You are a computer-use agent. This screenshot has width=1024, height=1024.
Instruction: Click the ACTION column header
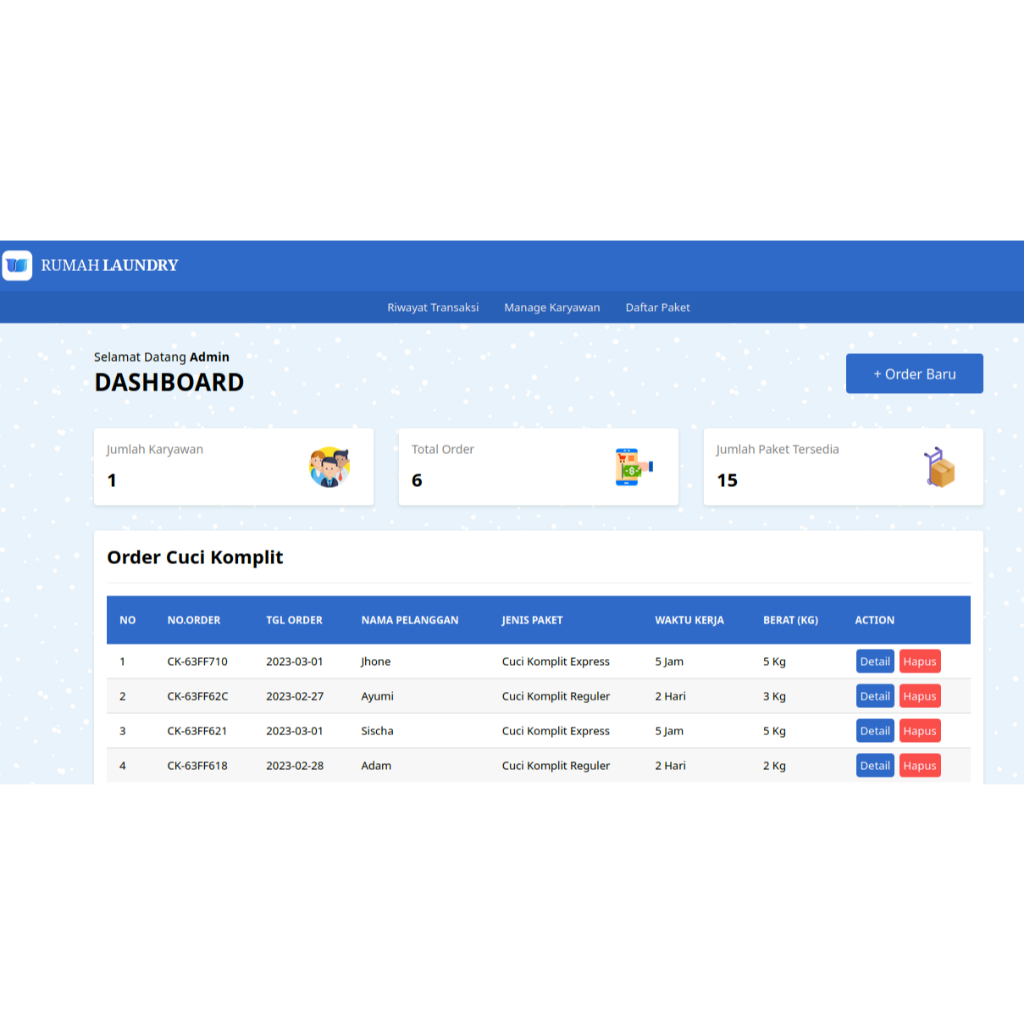point(874,620)
